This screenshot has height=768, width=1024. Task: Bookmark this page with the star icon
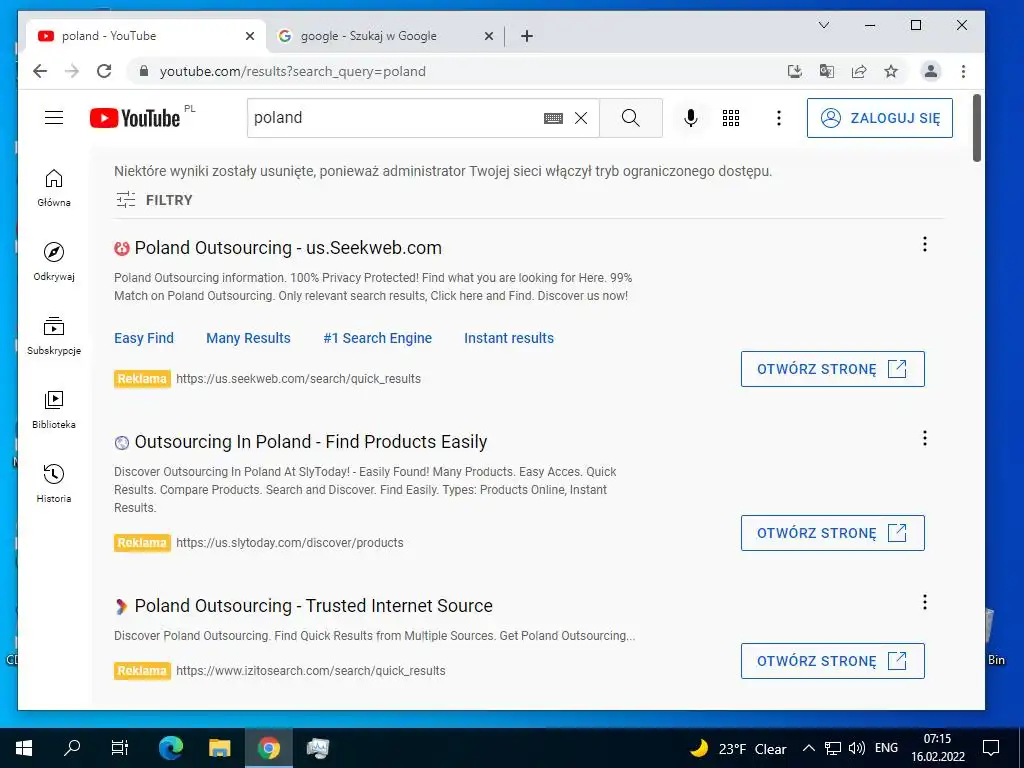(891, 71)
